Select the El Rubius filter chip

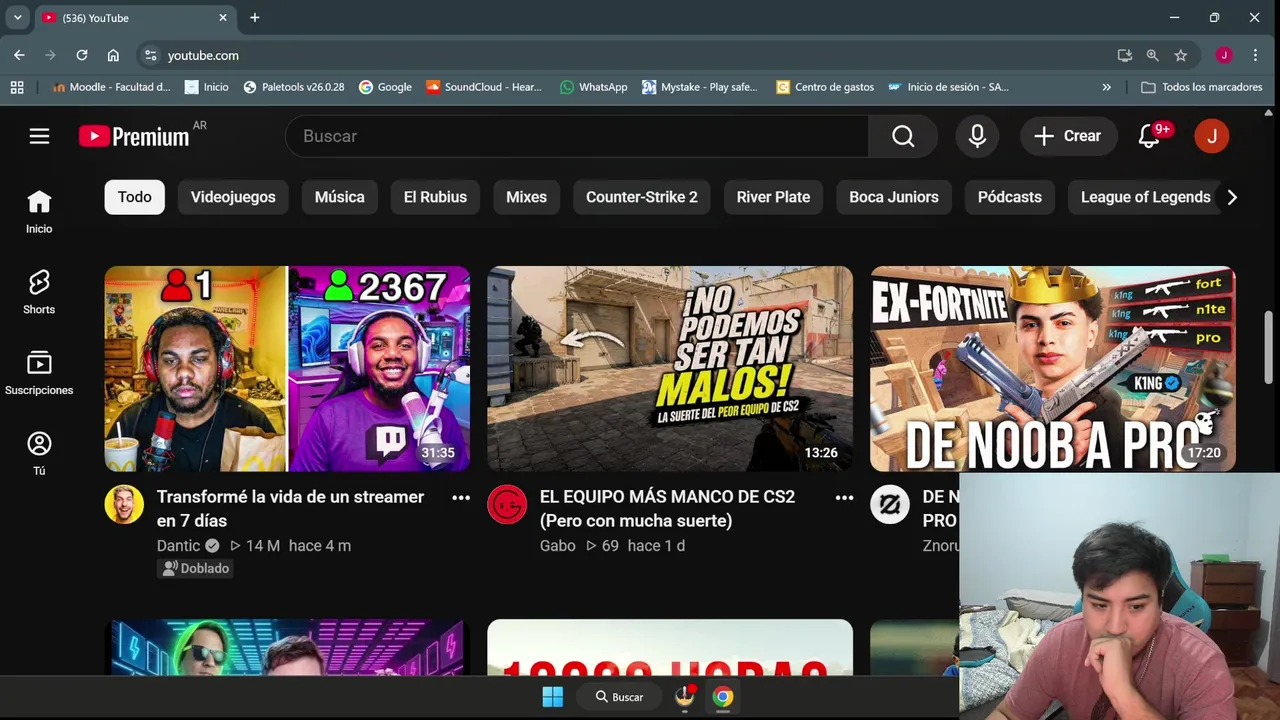pyautogui.click(x=435, y=197)
